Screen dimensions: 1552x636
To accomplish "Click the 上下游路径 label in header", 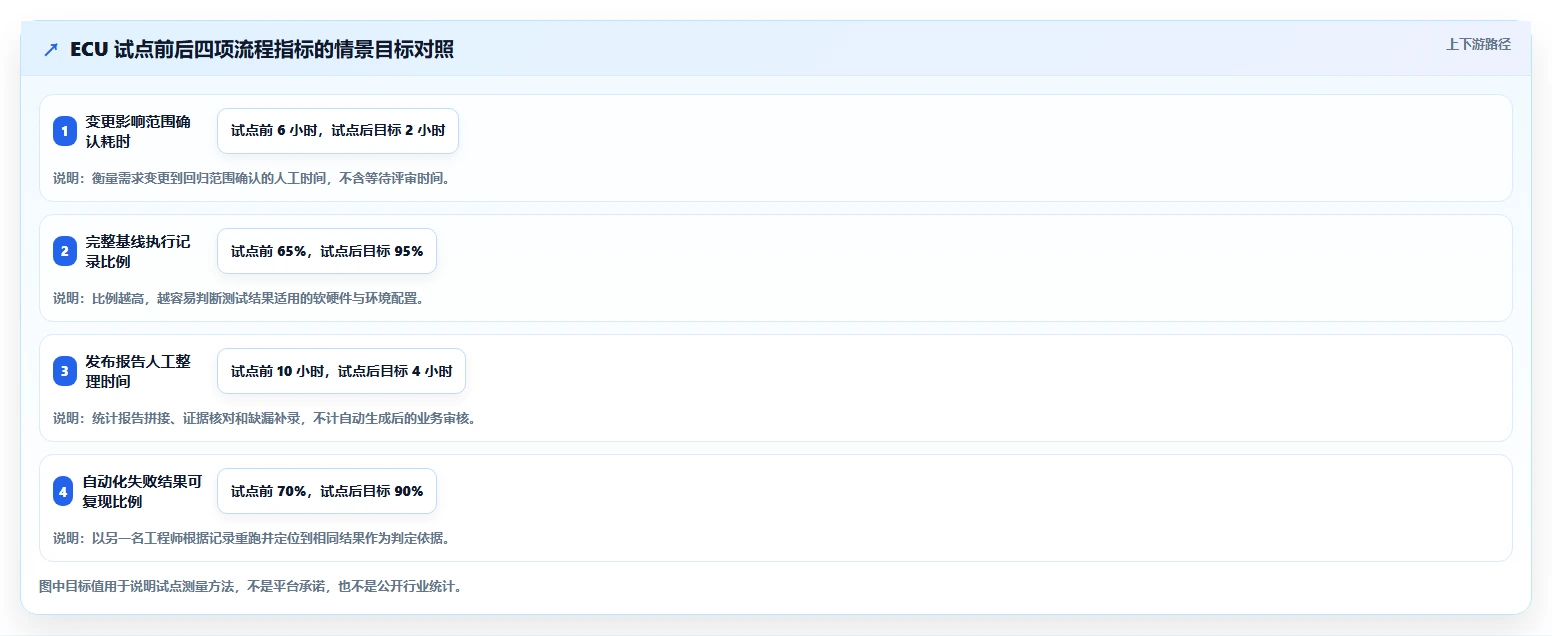I will pyautogui.click(x=1478, y=44).
